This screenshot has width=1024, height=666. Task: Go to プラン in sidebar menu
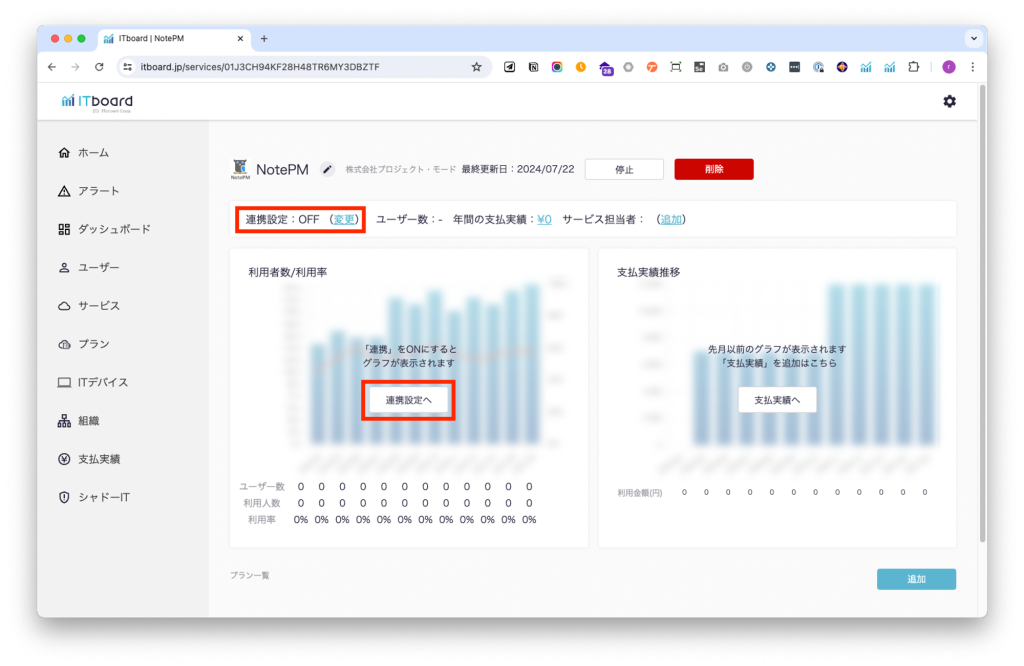[94, 344]
